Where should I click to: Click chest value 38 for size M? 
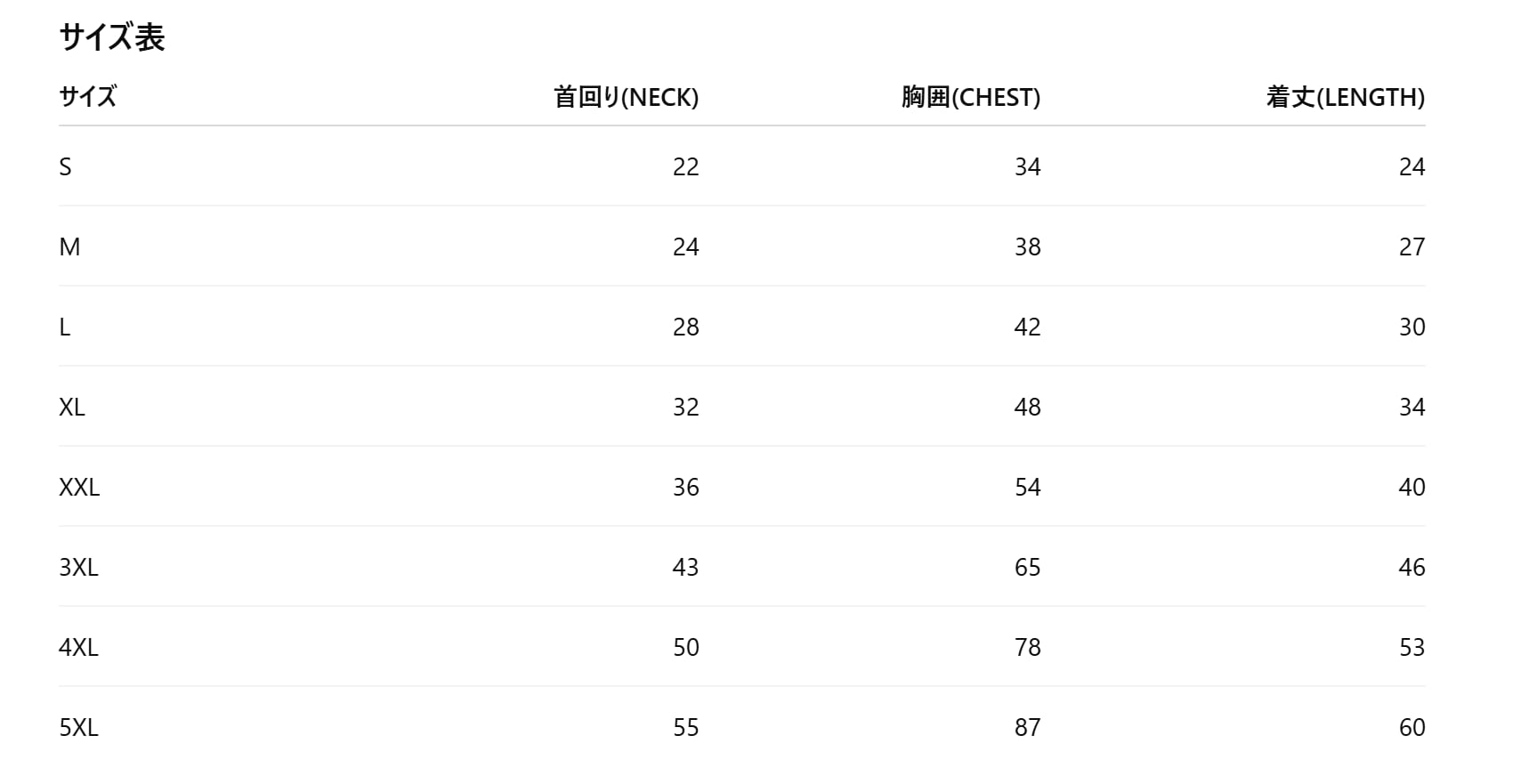(x=1027, y=247)
